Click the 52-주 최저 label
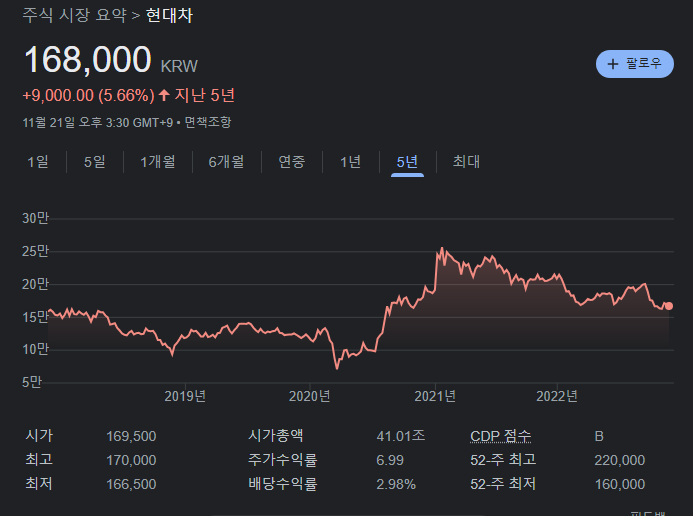Viewport: 693px width, 516px height. click(503, 484)
